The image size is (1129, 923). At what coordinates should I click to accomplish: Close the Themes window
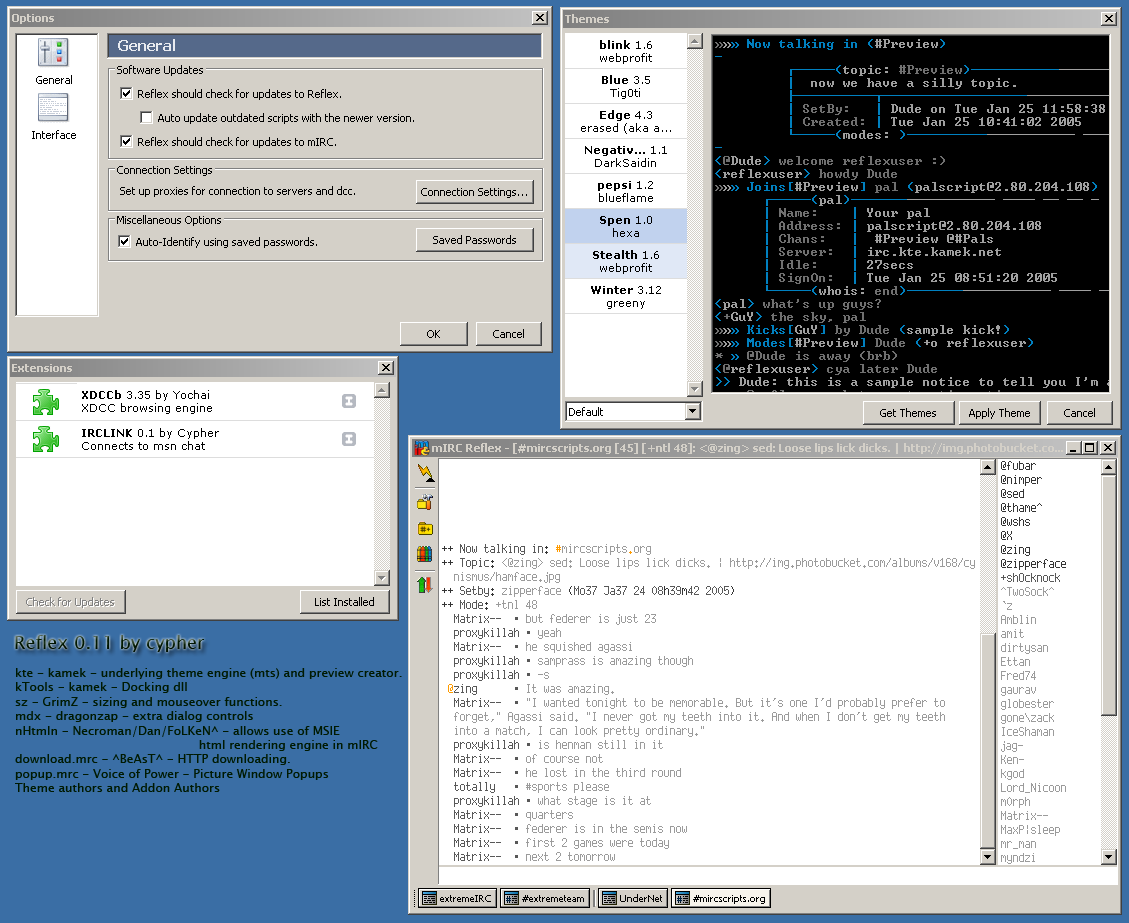click(1109, 19)
